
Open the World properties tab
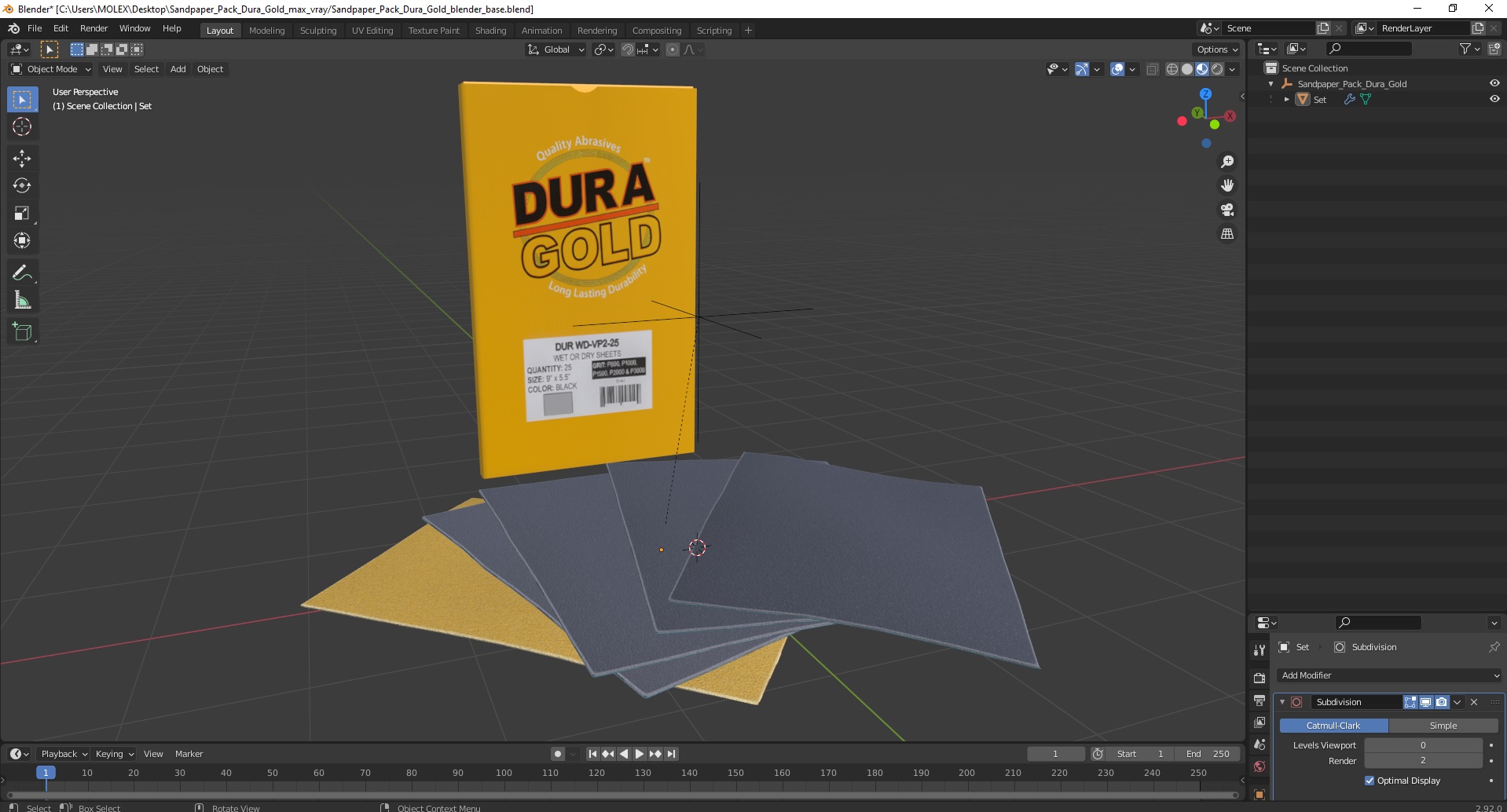pyautogui.click(x=1259, y=766)
